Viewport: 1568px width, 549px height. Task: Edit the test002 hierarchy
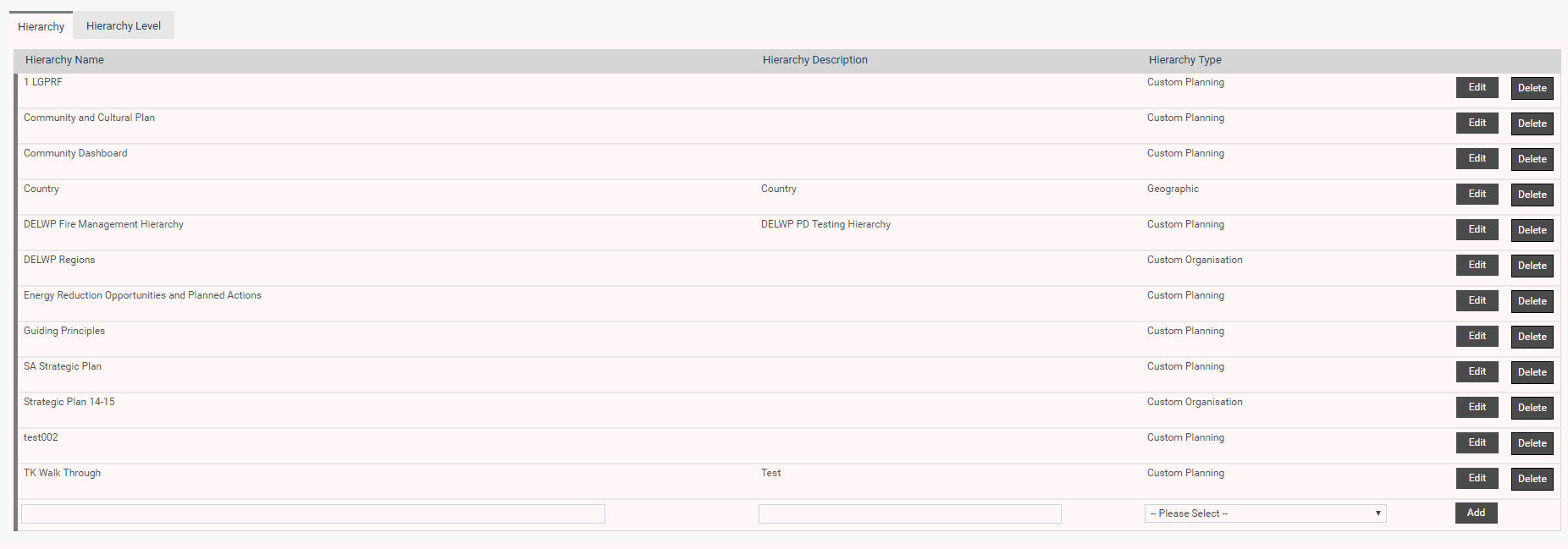click(1477, 443)
